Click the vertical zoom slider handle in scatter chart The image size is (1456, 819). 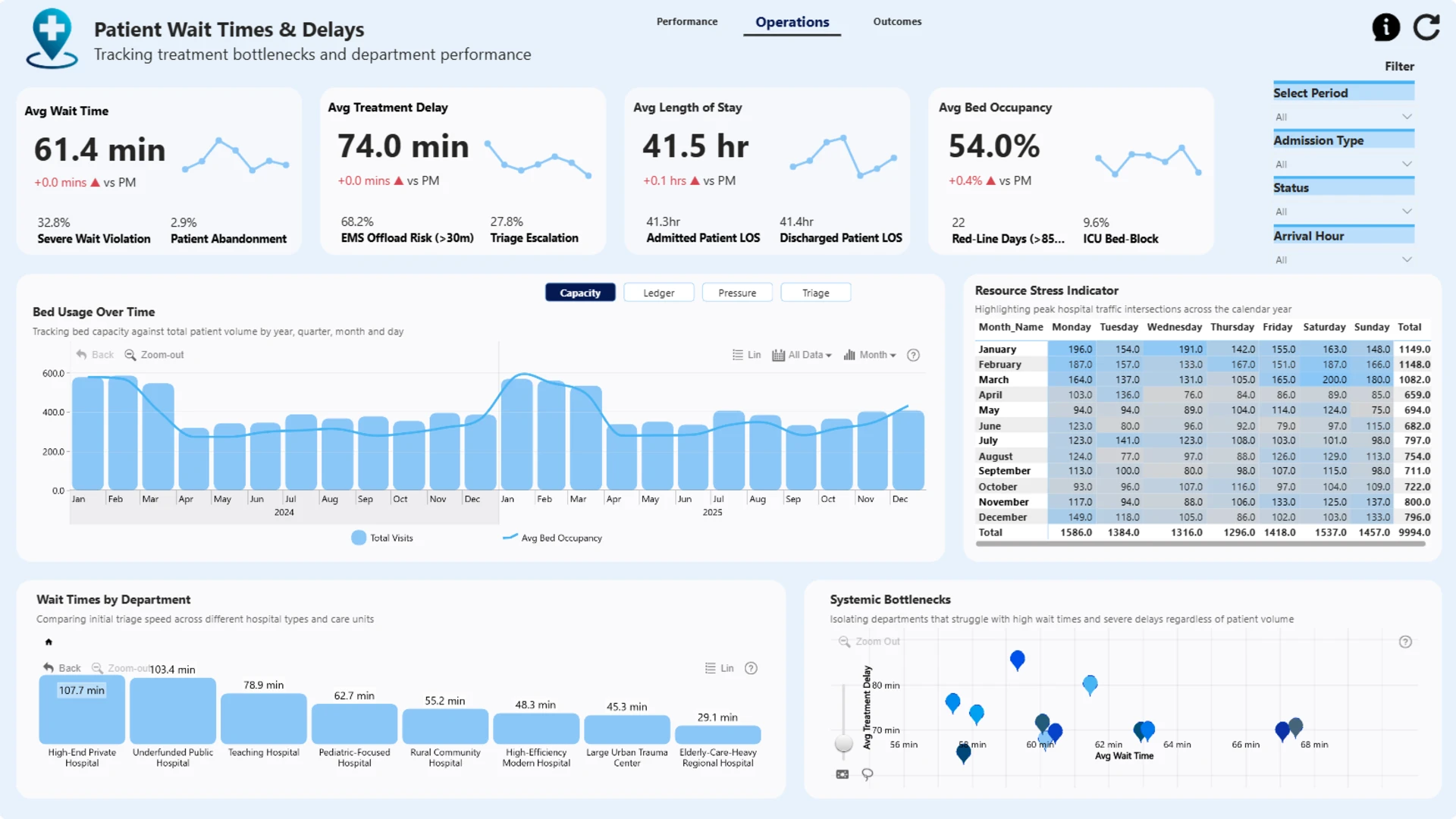pos(843,744)
